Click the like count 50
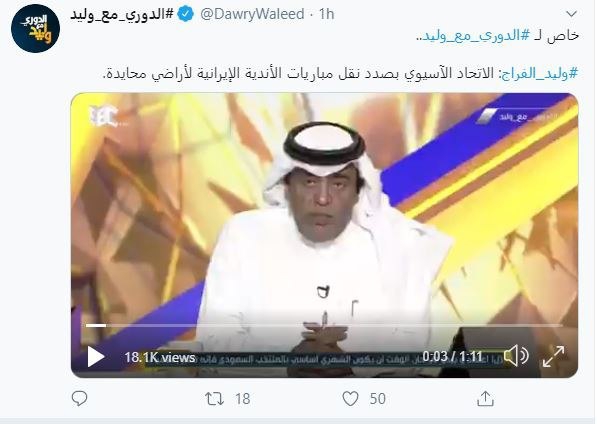 pyautogui.click(x=377, y=399)
